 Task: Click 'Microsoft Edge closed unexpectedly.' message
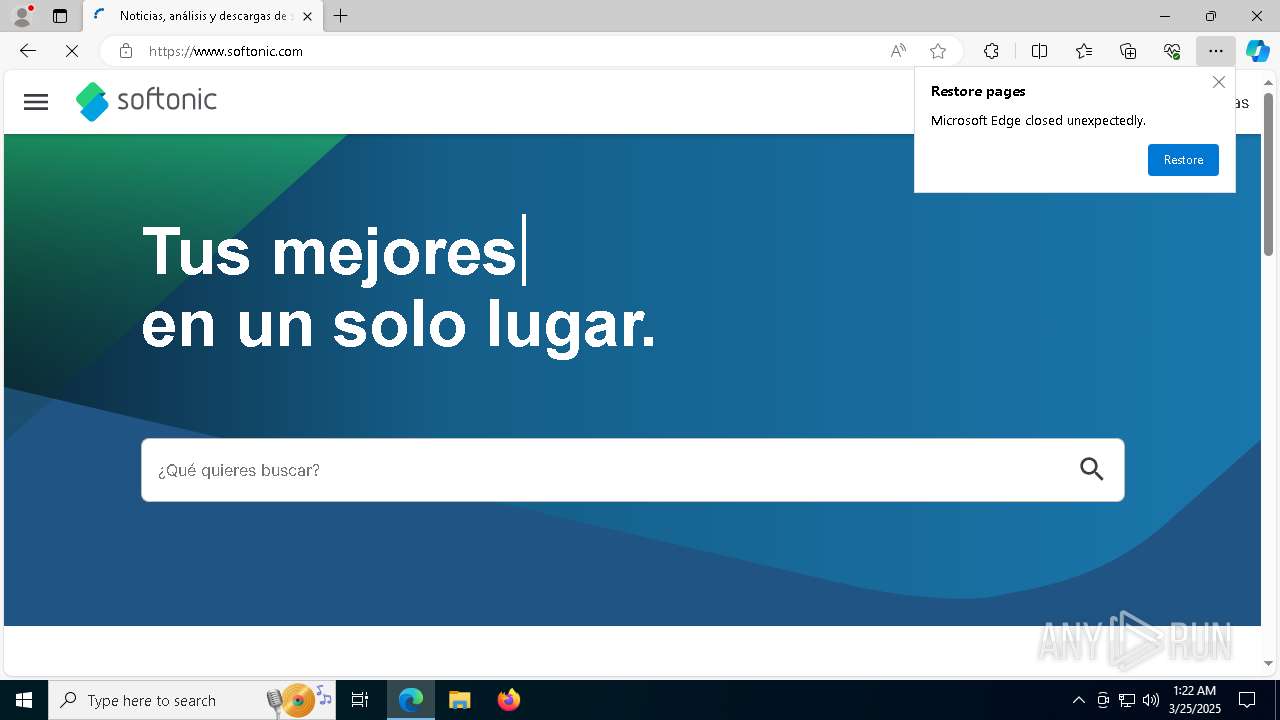pos(1038,120)
